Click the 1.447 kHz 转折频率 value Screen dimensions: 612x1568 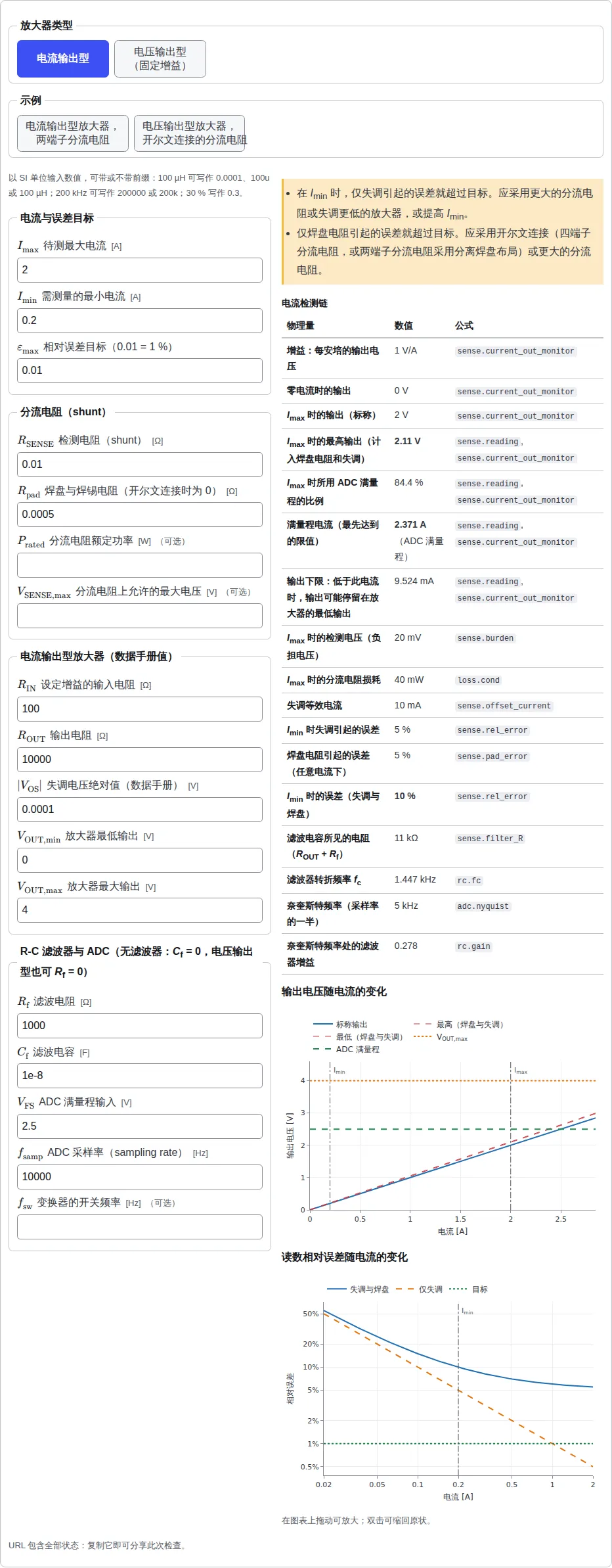click(x=415, y=879)
